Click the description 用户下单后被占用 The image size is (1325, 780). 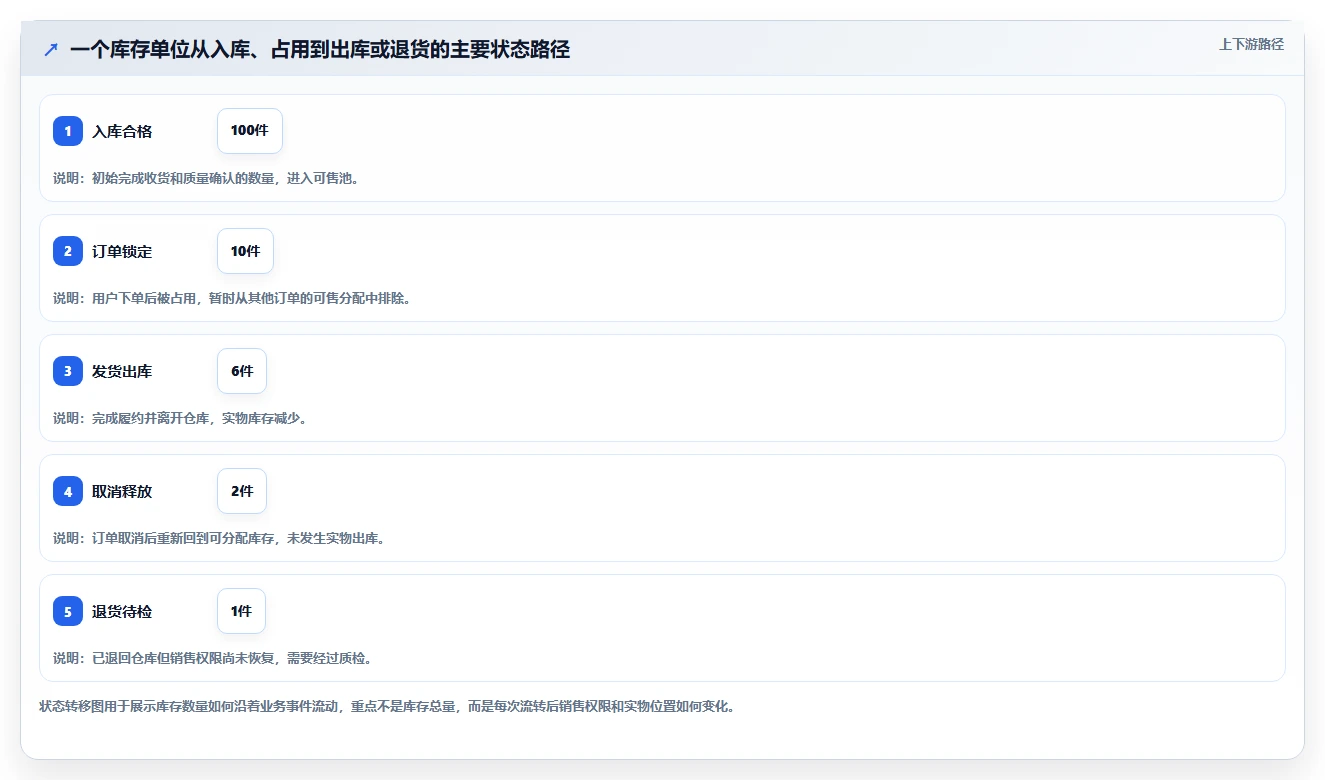[144, 298]
